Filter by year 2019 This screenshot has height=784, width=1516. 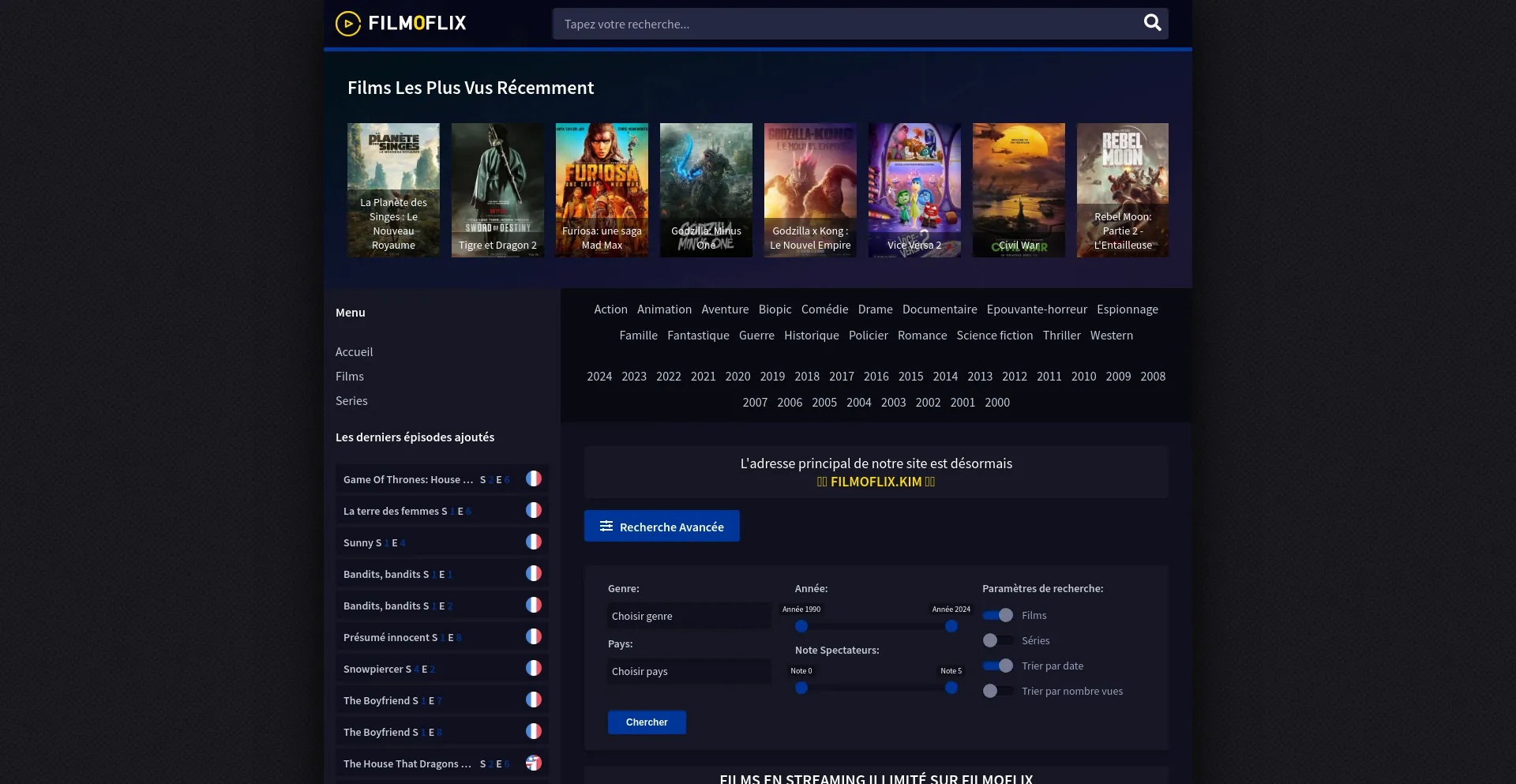coord(772,376)
